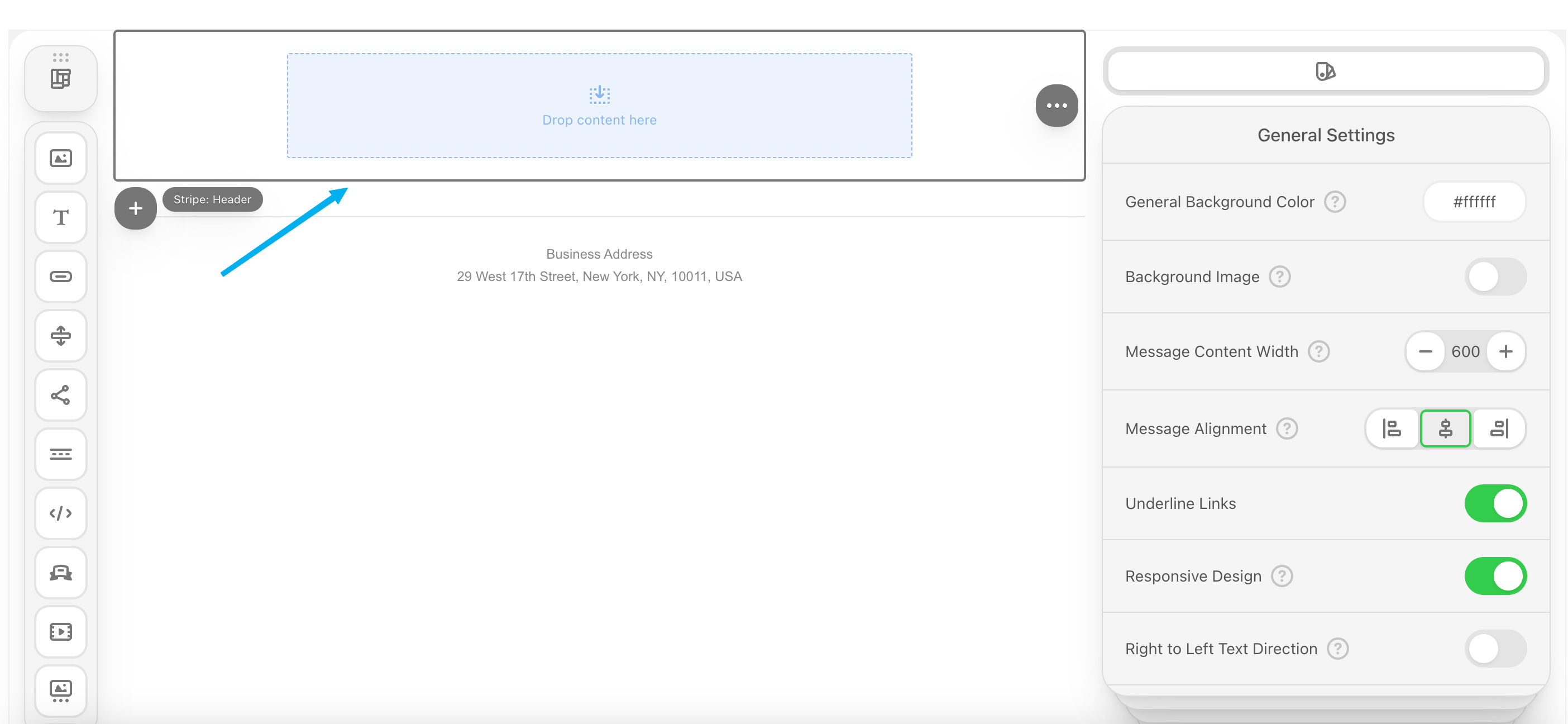The width and height of the screenshot is (1568, 724).
Task: Click the Social share block icon
Action: (61, 394)
